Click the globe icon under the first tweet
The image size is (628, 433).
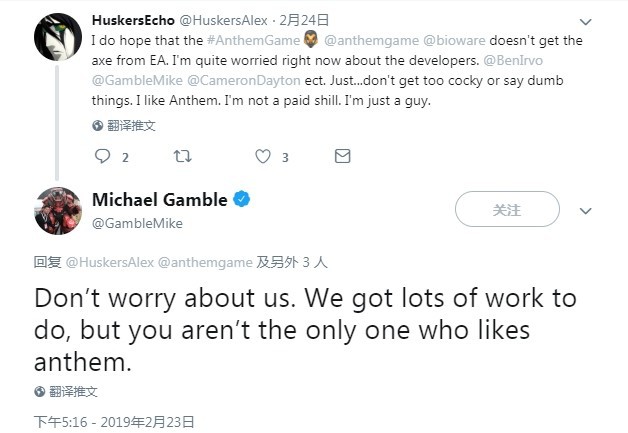pyautogui.click(x=97, y=126)
